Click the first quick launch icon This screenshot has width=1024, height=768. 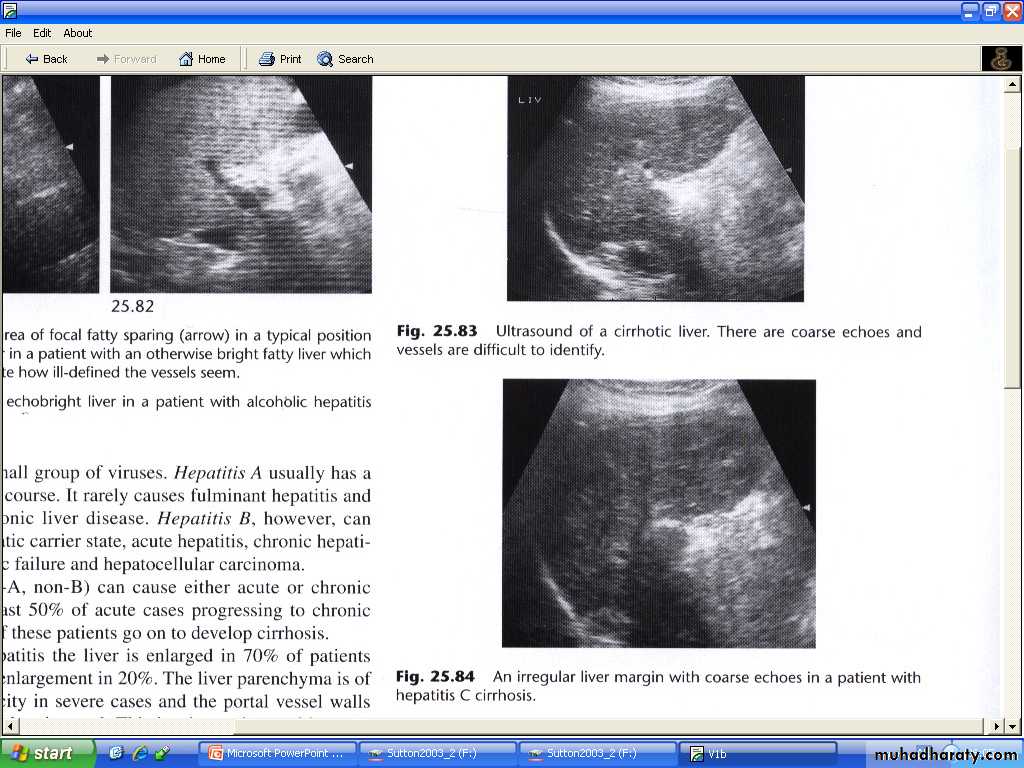pos(117,753)
